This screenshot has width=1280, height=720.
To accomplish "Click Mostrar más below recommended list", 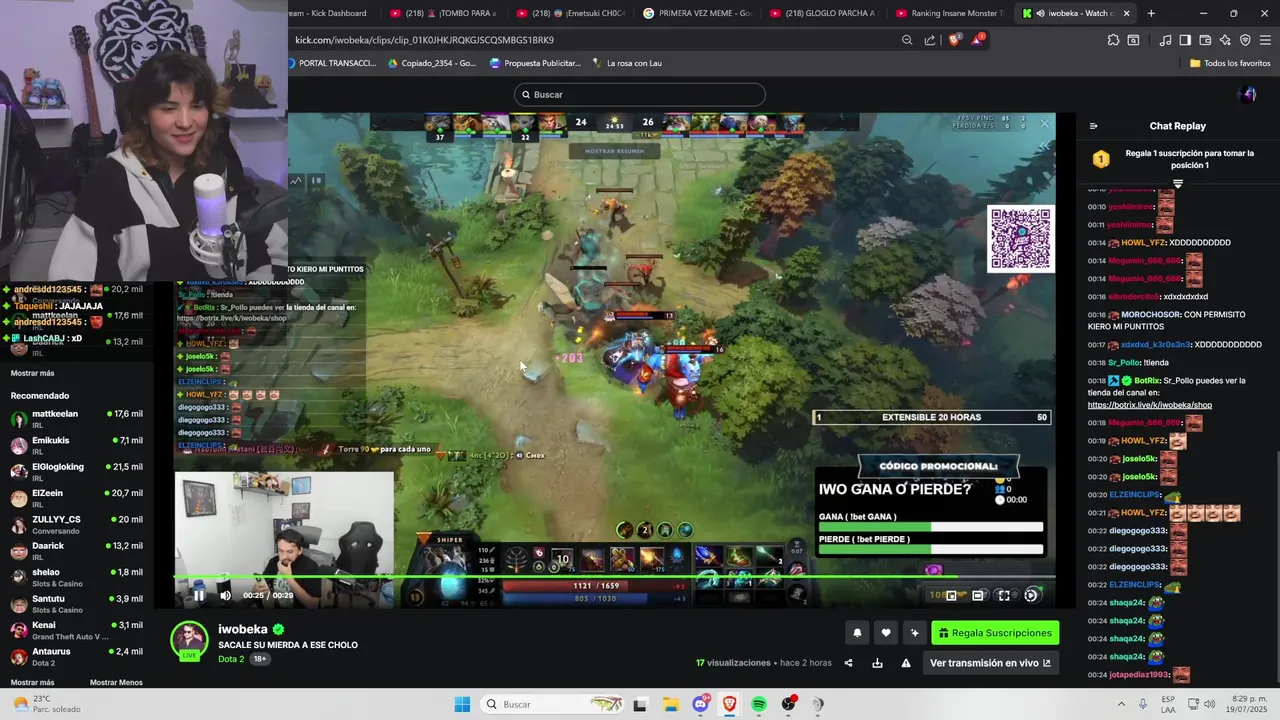I will pyautogui.click(x=32, y=682).
